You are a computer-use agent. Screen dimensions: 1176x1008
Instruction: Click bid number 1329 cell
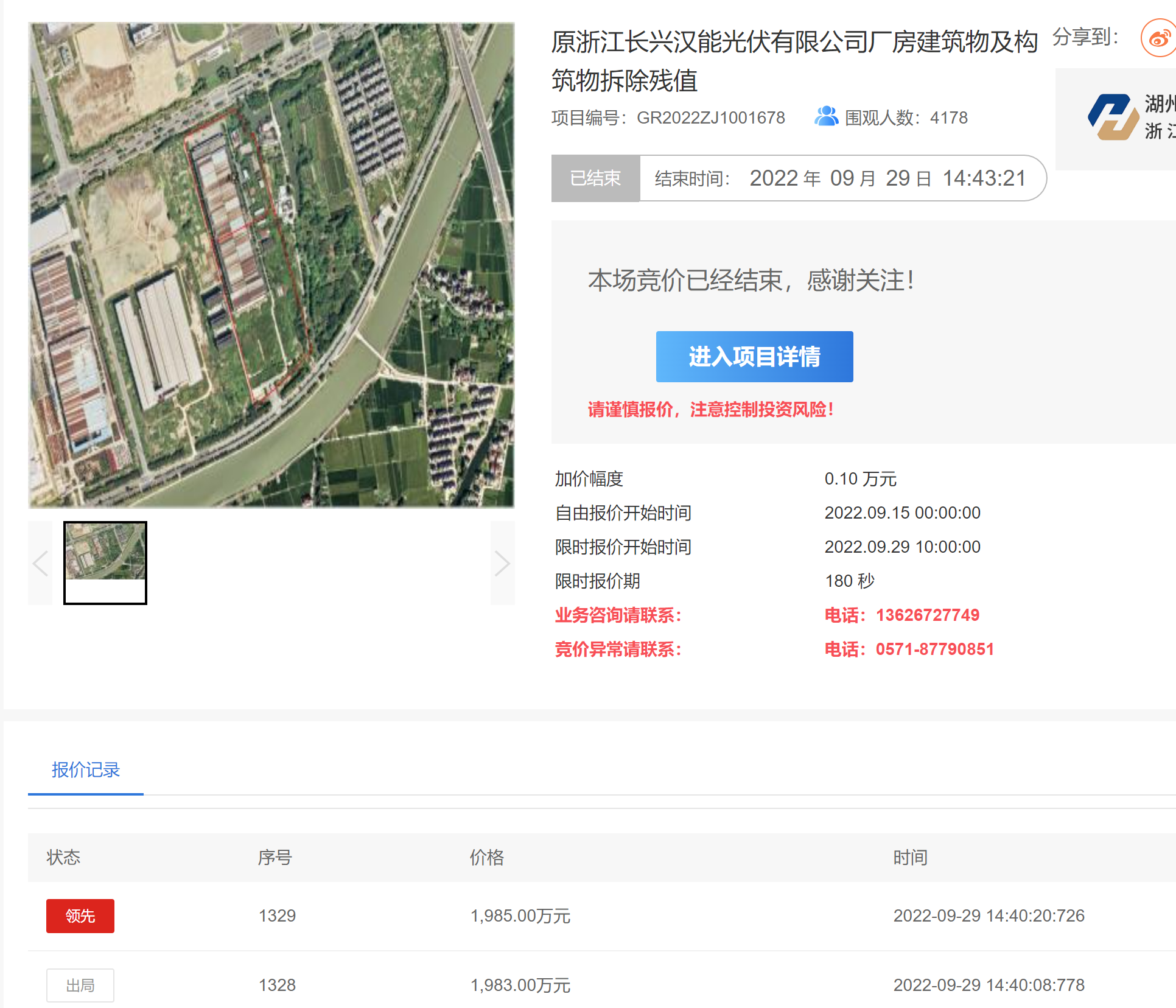pos(277,915)
